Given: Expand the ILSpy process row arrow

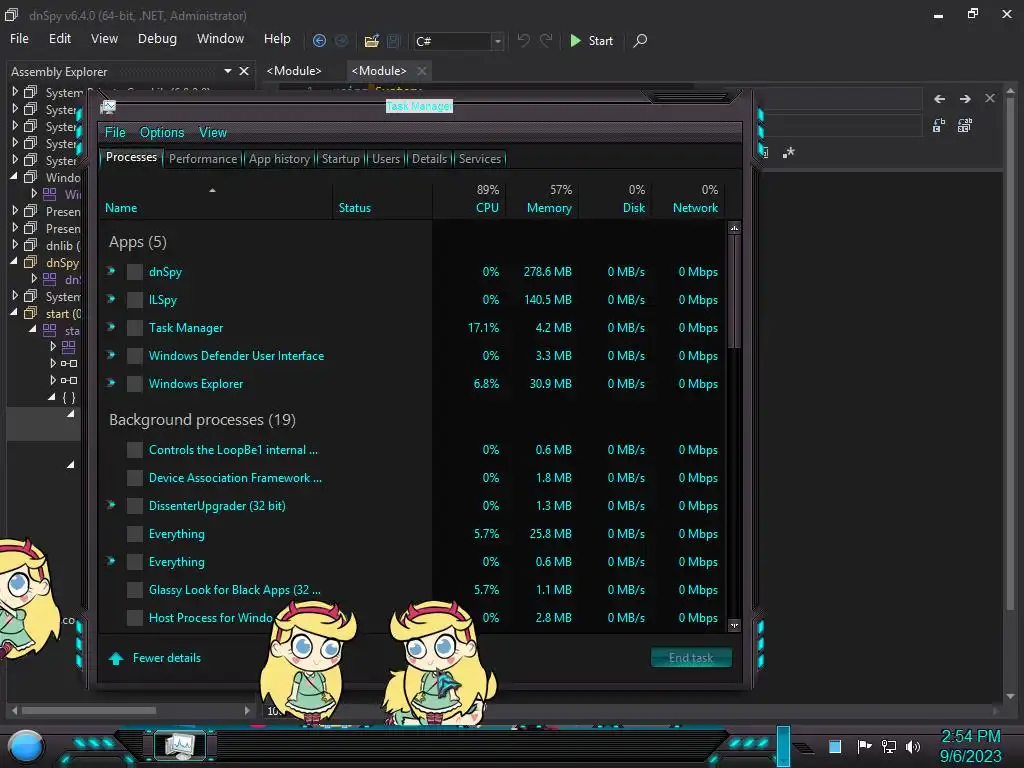Looking at the screenshot, I should coord(111,299).
